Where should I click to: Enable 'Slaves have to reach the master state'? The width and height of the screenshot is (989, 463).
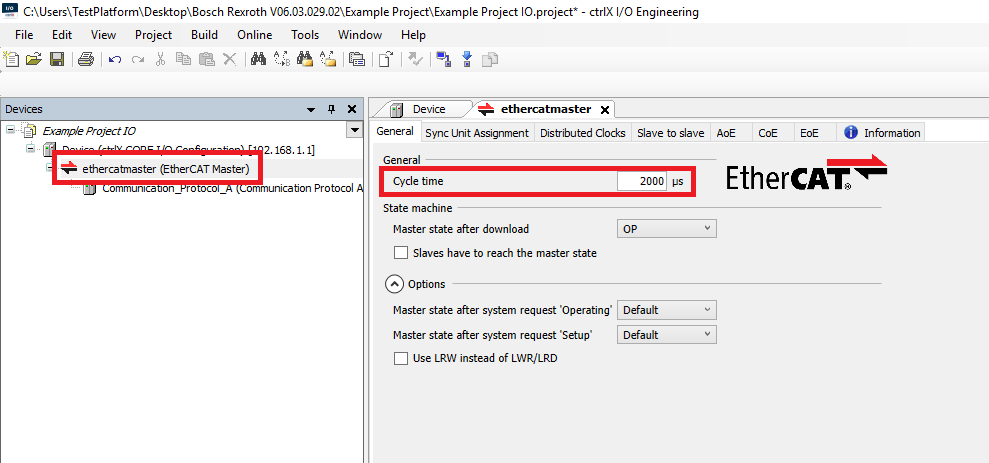click(x=401, y=254)
